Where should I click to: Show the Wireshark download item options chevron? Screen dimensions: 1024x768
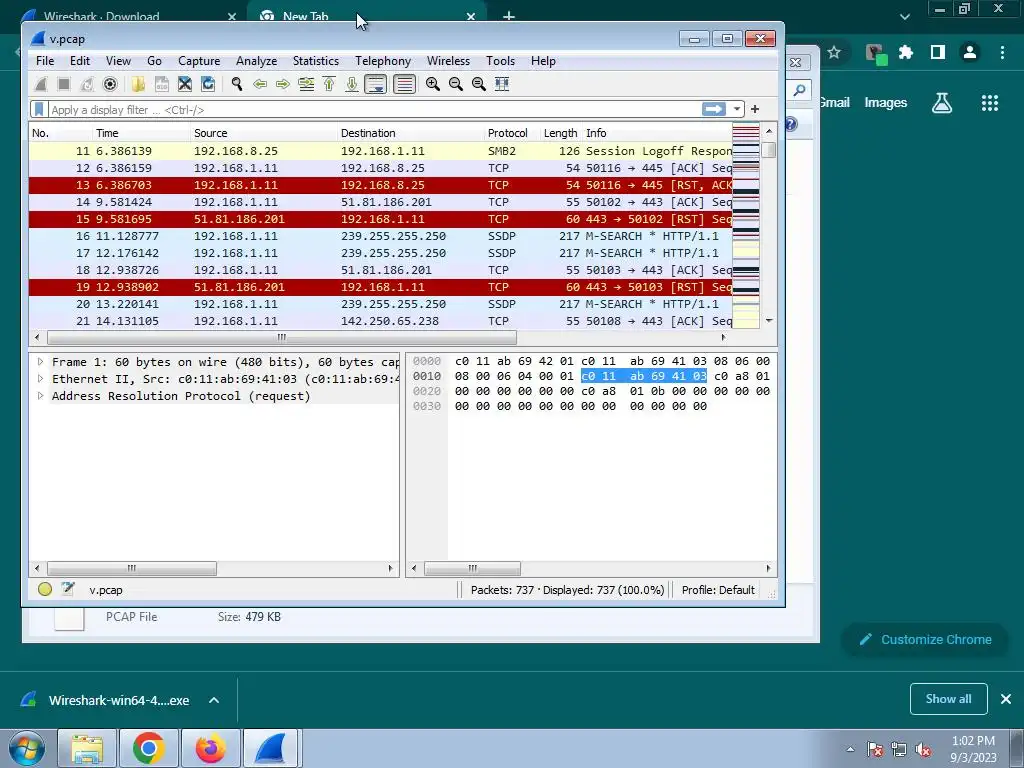pos(214,700)
